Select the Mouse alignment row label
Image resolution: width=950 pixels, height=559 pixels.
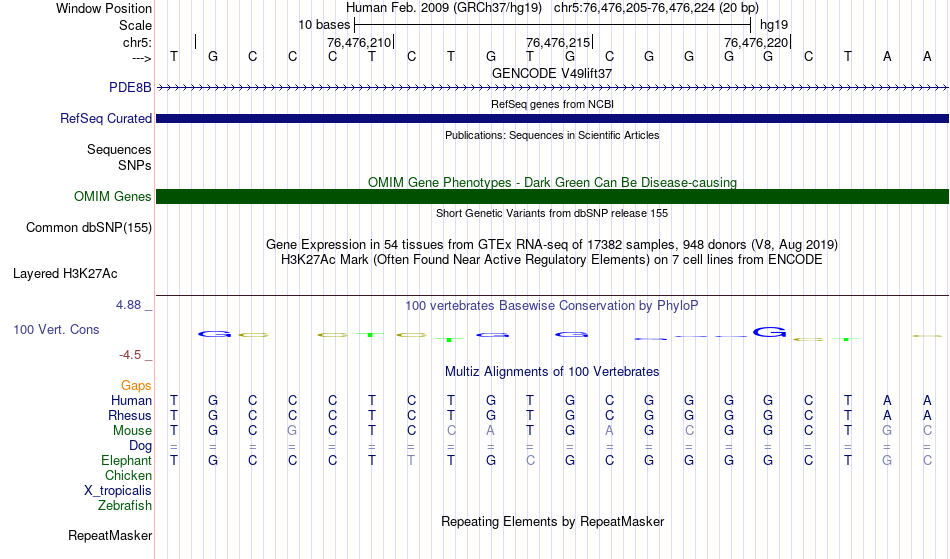(132, 431)
